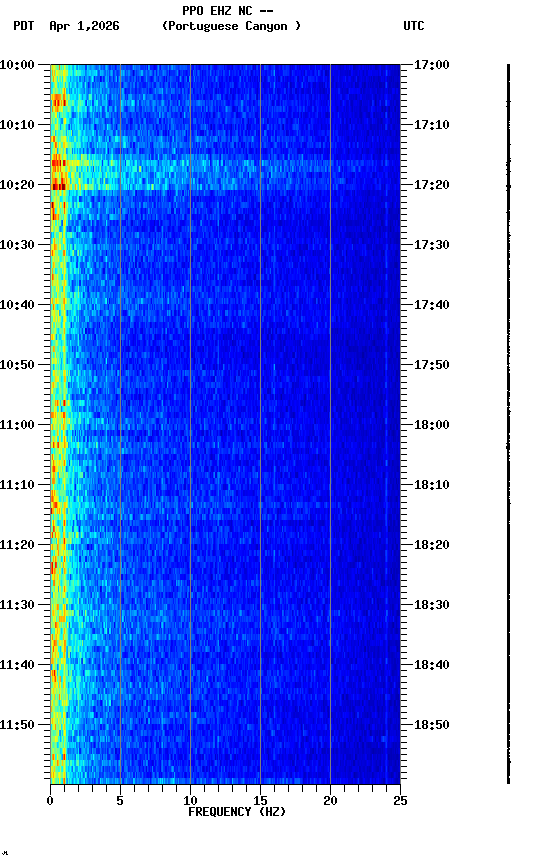The image size is (552, 864).
Task: Click the 18:20 UTC time label
Action: point(432,546)
